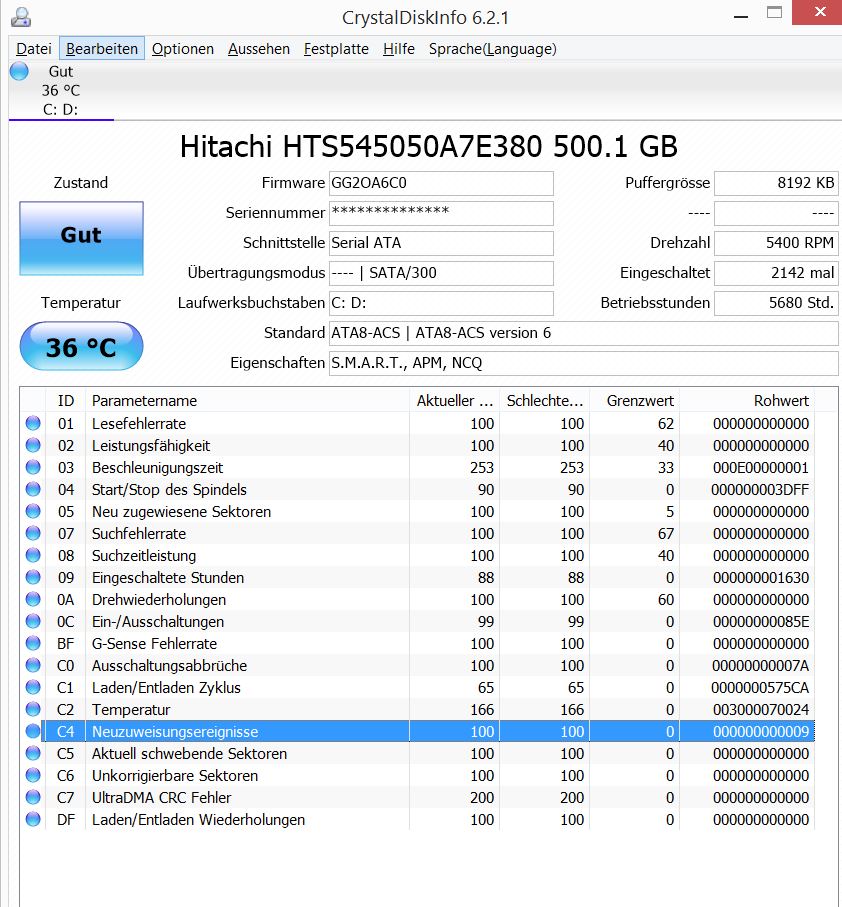Click status orb for 05 Neu zugewiesene Sektoren
Image resolution: width=842 pixels, height=907 pixels.
(x=33, y=511)
